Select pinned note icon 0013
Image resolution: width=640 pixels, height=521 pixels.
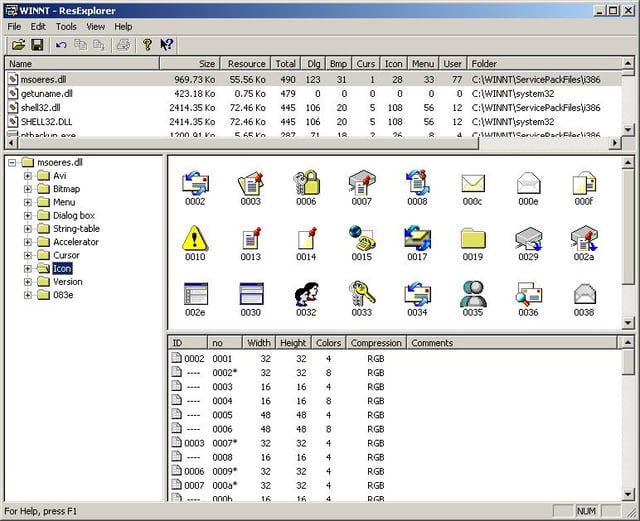tap(251, 243)
